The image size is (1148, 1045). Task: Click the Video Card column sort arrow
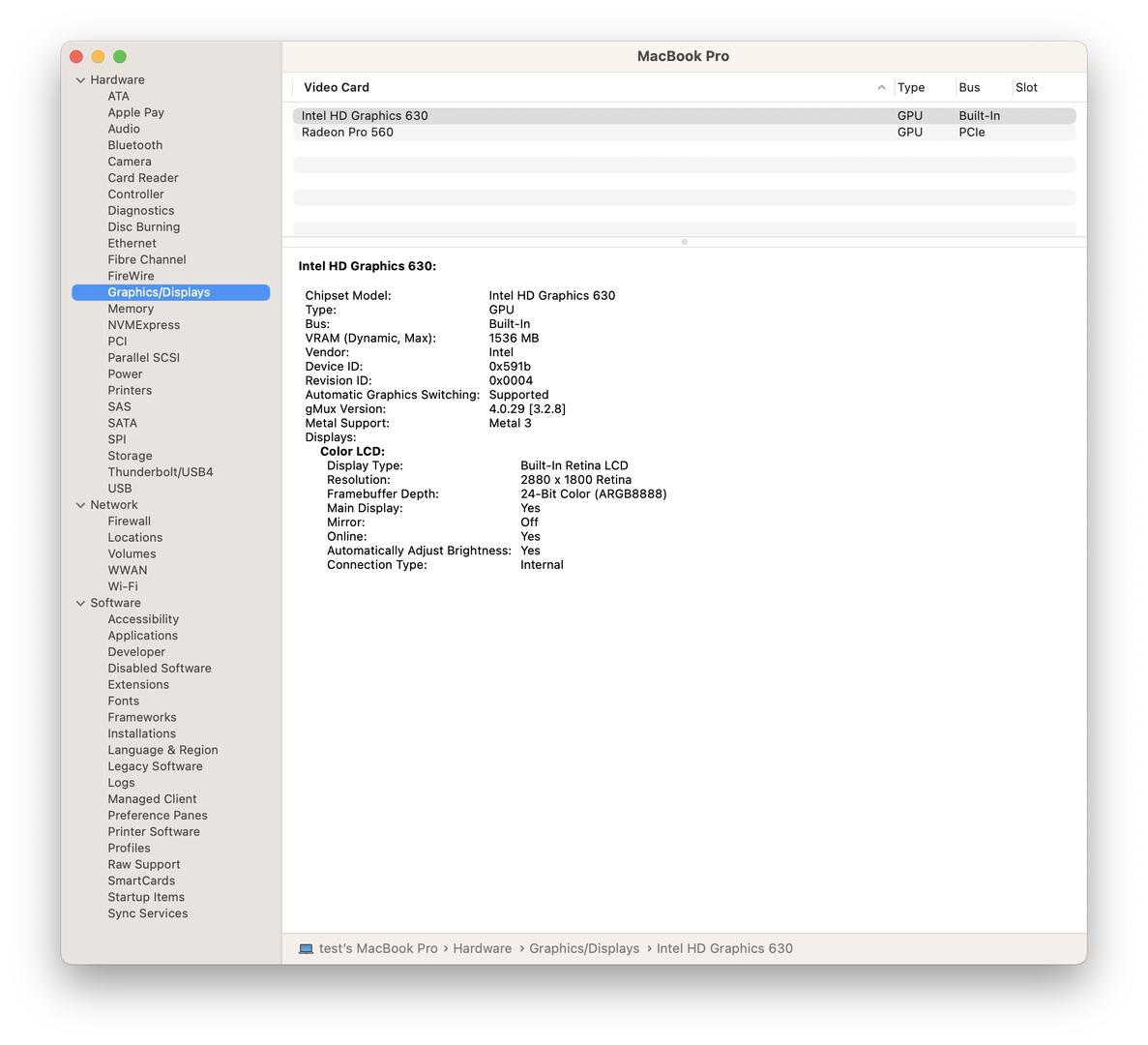(881, 87)
